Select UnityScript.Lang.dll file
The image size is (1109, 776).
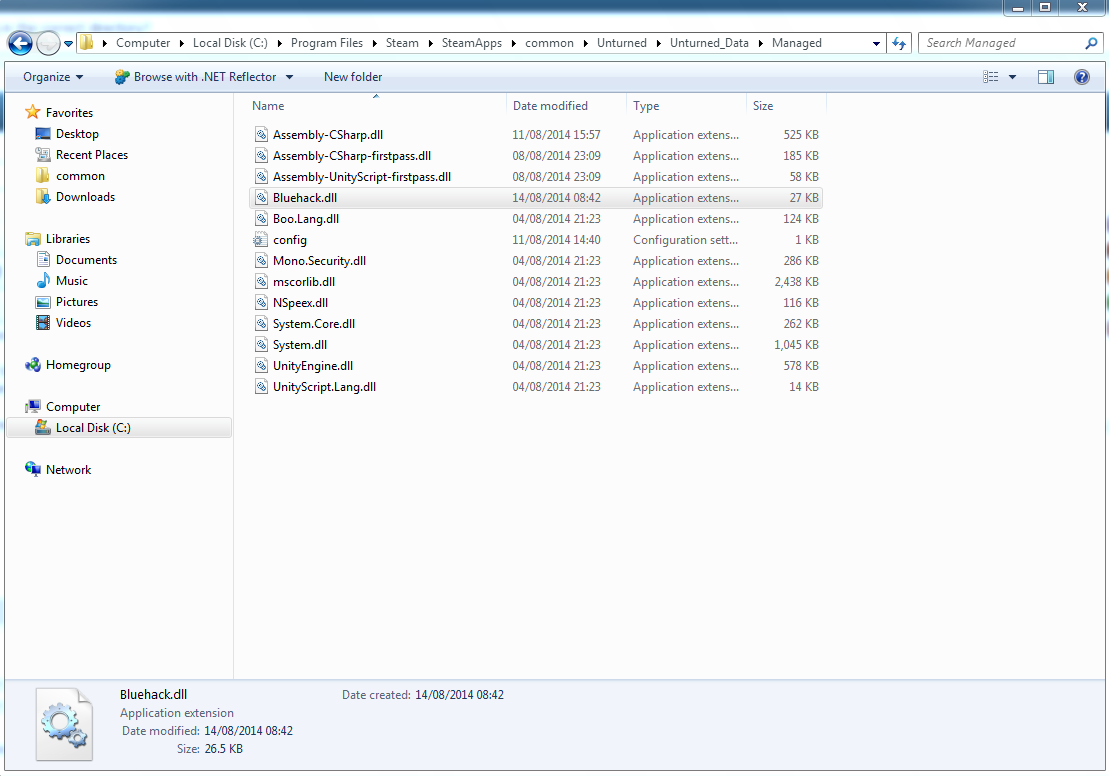tap(324, 387)
